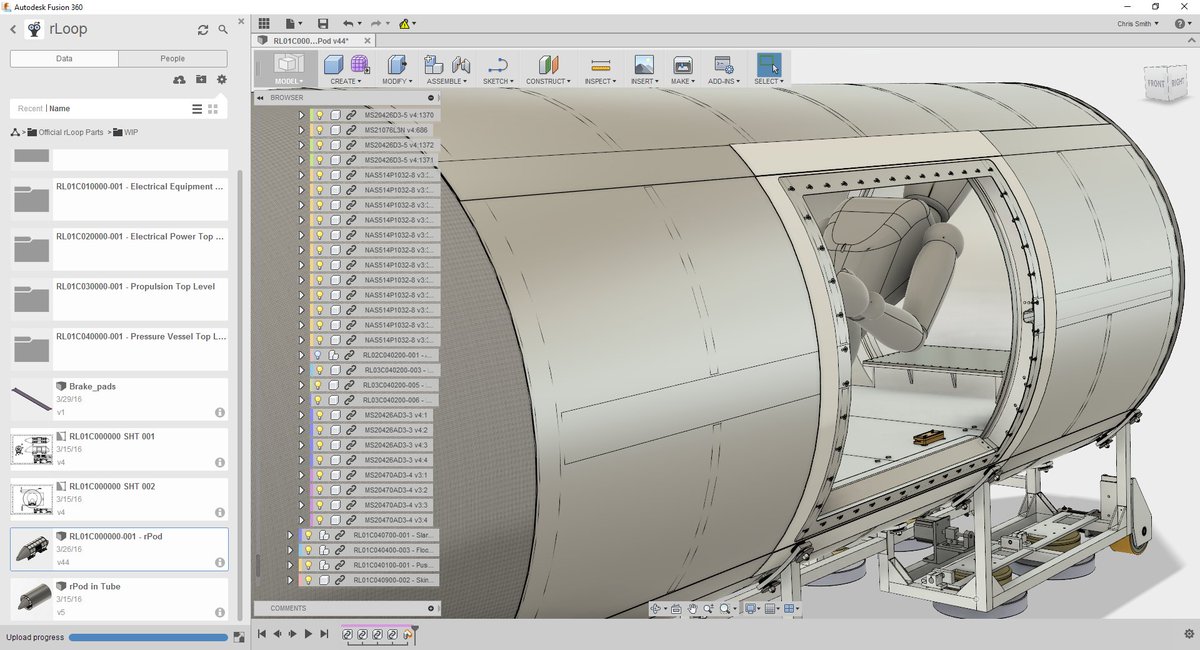Activate the Select tool icon
Screen dimensions: 1200x650
(768, 65)
